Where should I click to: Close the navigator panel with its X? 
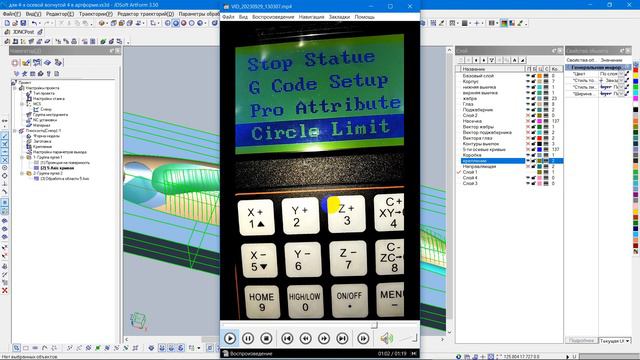(x=118, y=51)
